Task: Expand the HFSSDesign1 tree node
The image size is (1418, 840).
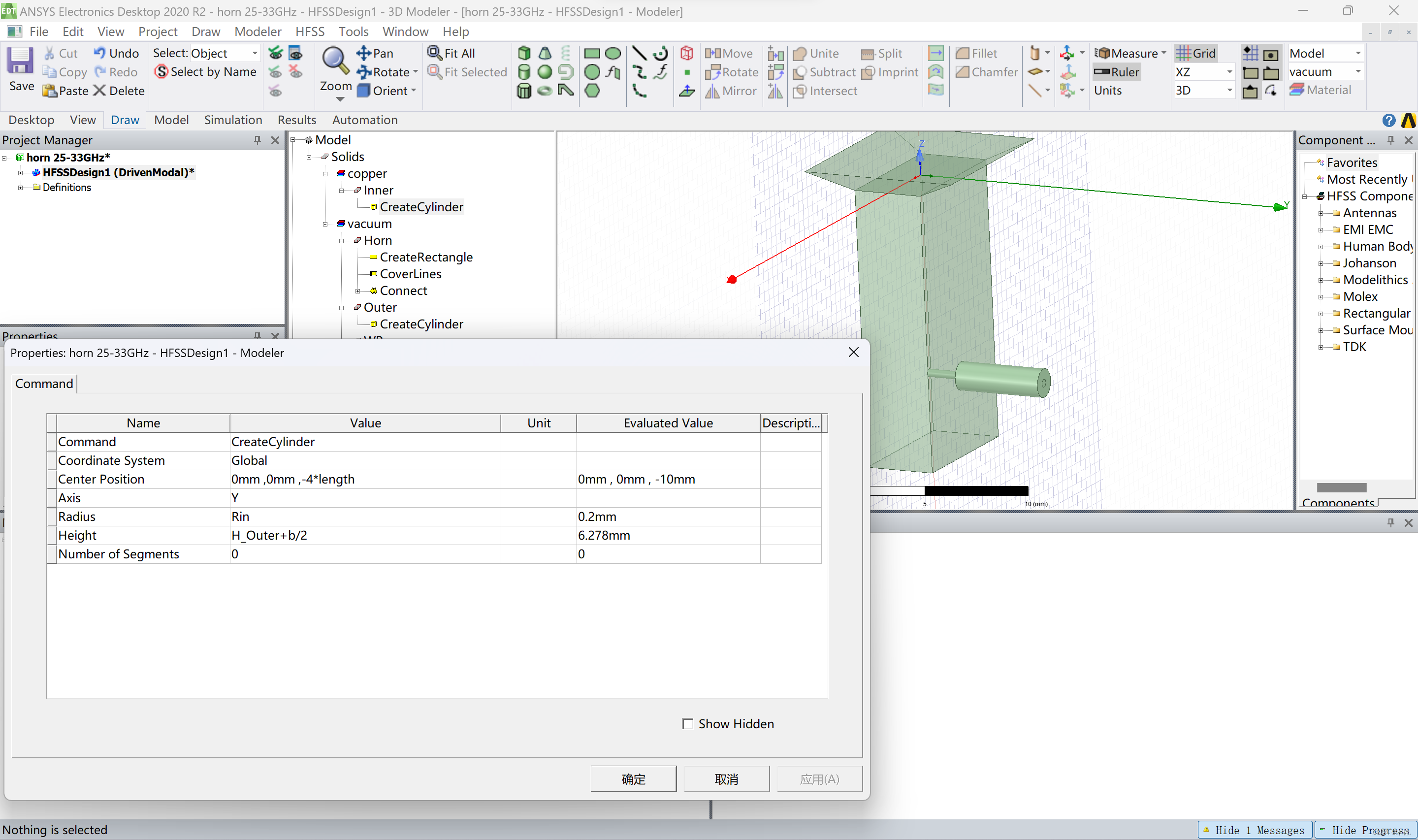Action: tap(20, 173)
